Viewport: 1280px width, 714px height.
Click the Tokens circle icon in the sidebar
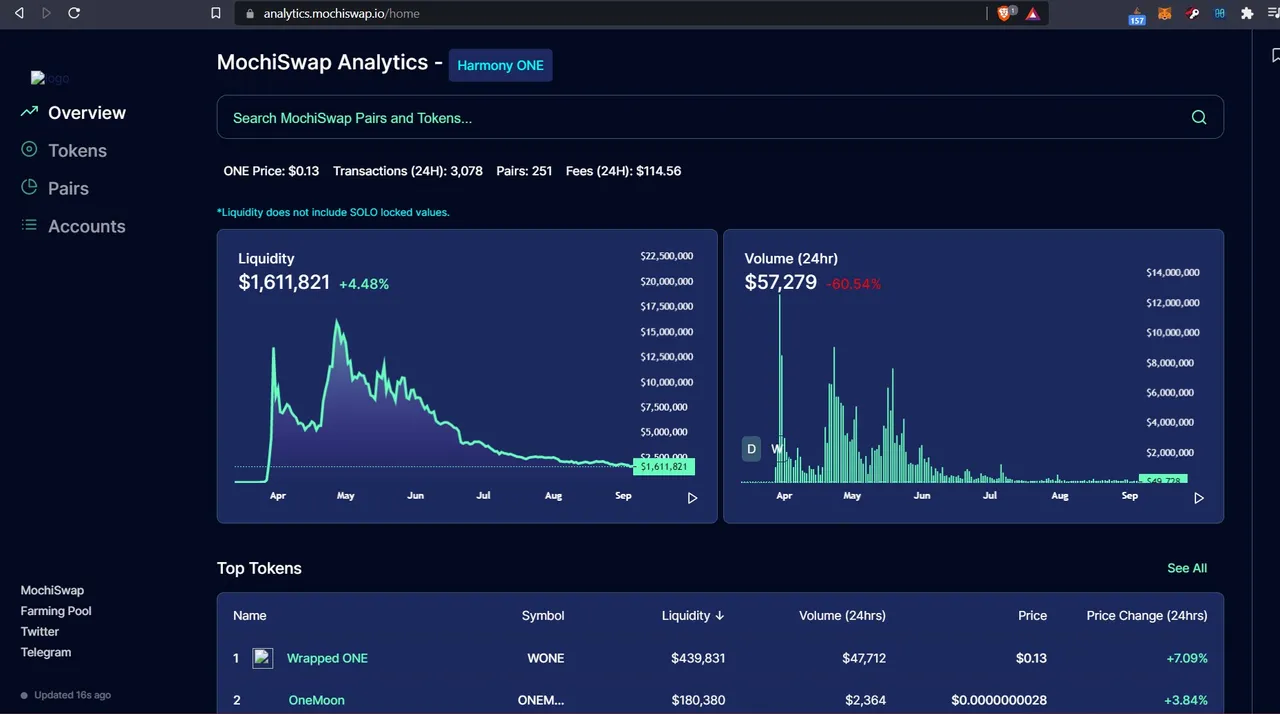click(x=29, y=150)
